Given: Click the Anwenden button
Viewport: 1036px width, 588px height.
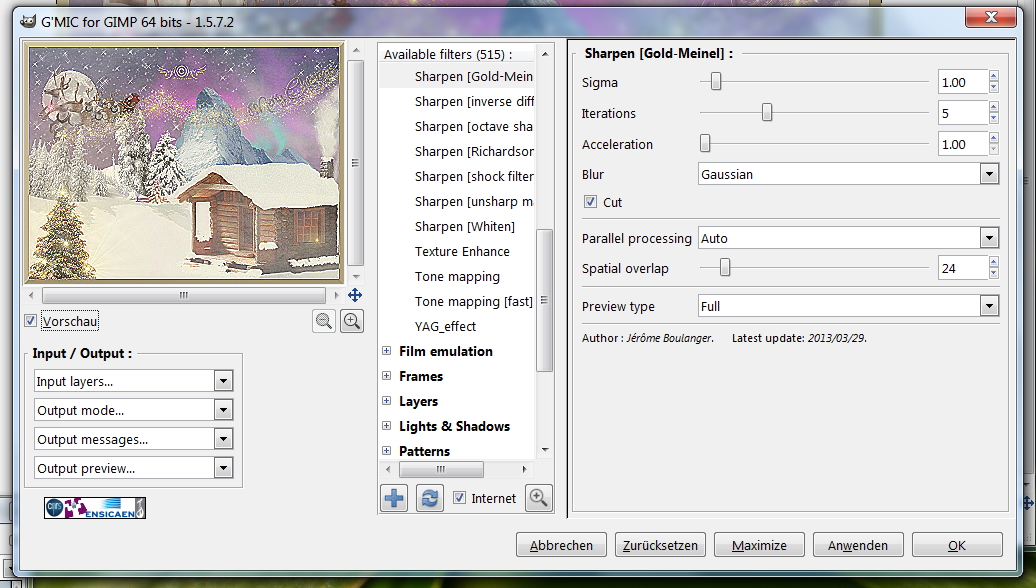Looking at the screenshot, I should coord(858,545).
